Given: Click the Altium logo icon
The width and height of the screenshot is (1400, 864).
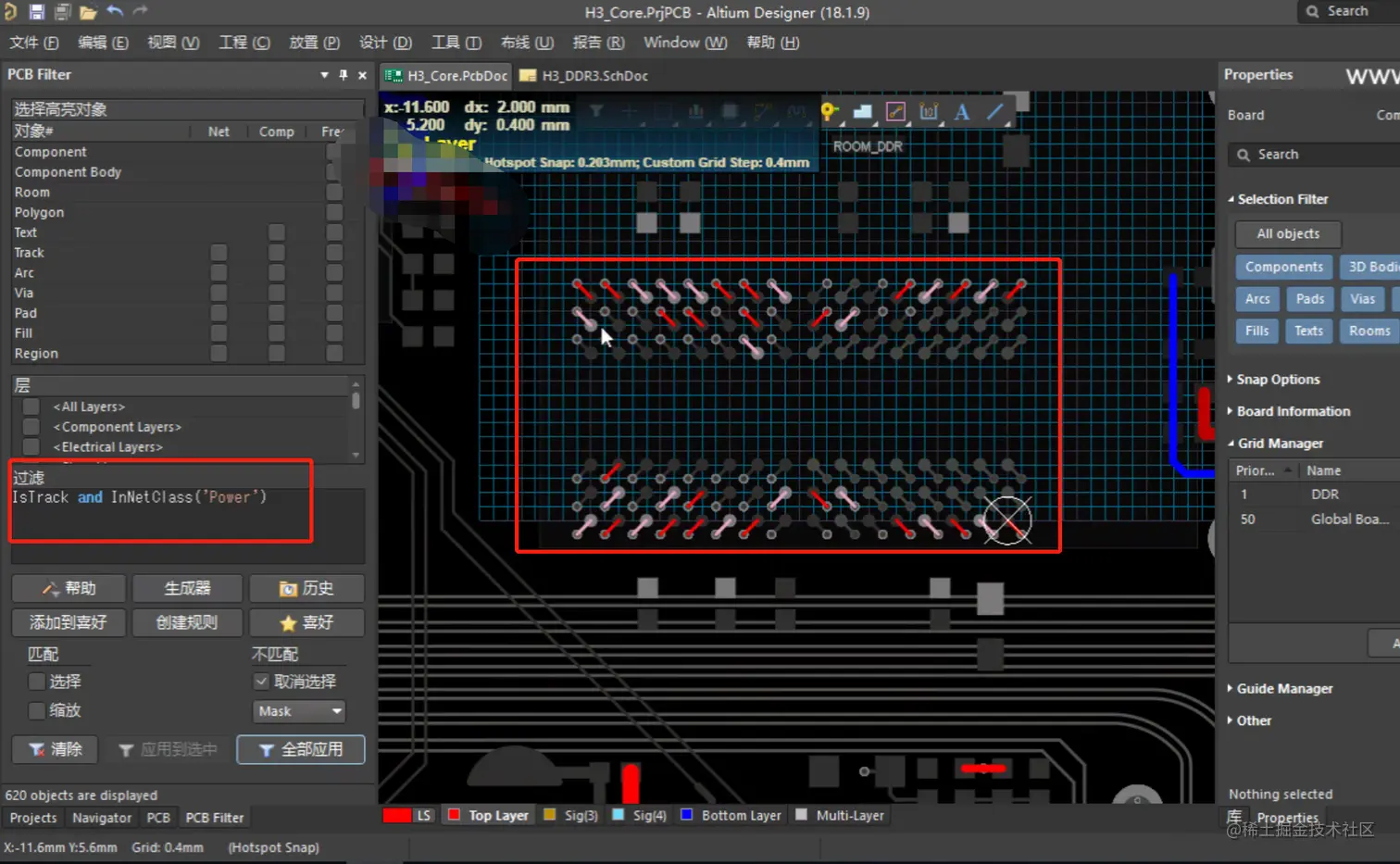Looking at the screenshot, I should 10,12.
